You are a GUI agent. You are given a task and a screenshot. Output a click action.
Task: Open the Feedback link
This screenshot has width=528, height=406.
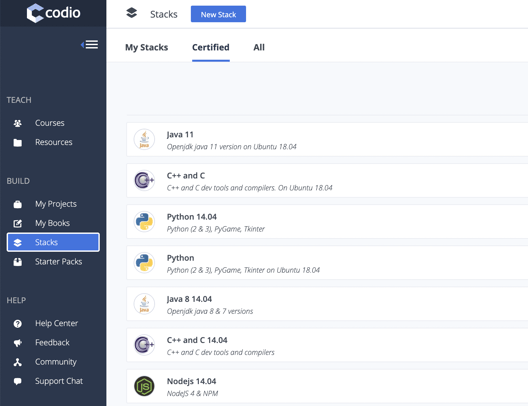point(52,343)
